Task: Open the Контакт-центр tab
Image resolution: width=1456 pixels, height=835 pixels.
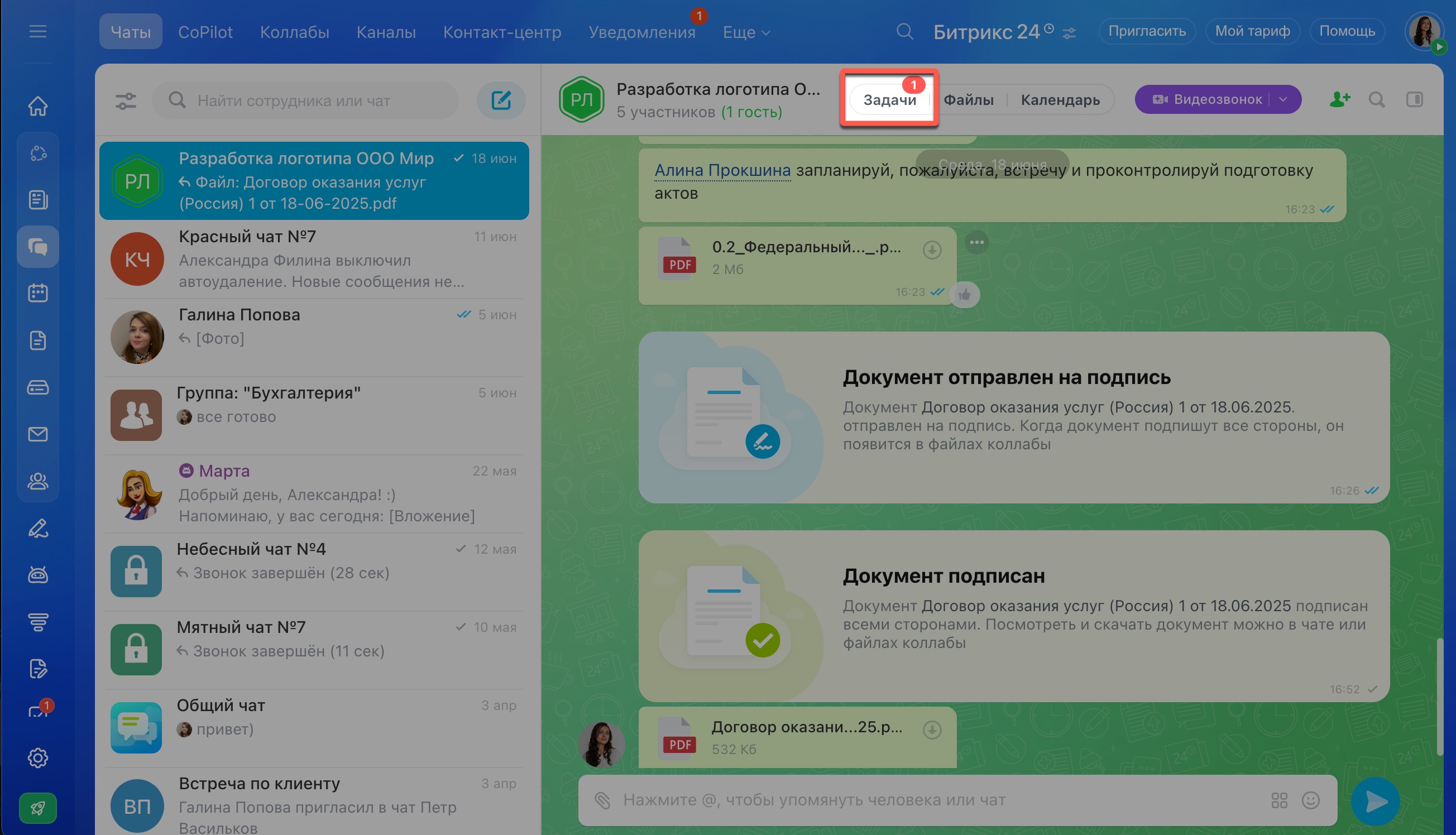Action: 502,32
